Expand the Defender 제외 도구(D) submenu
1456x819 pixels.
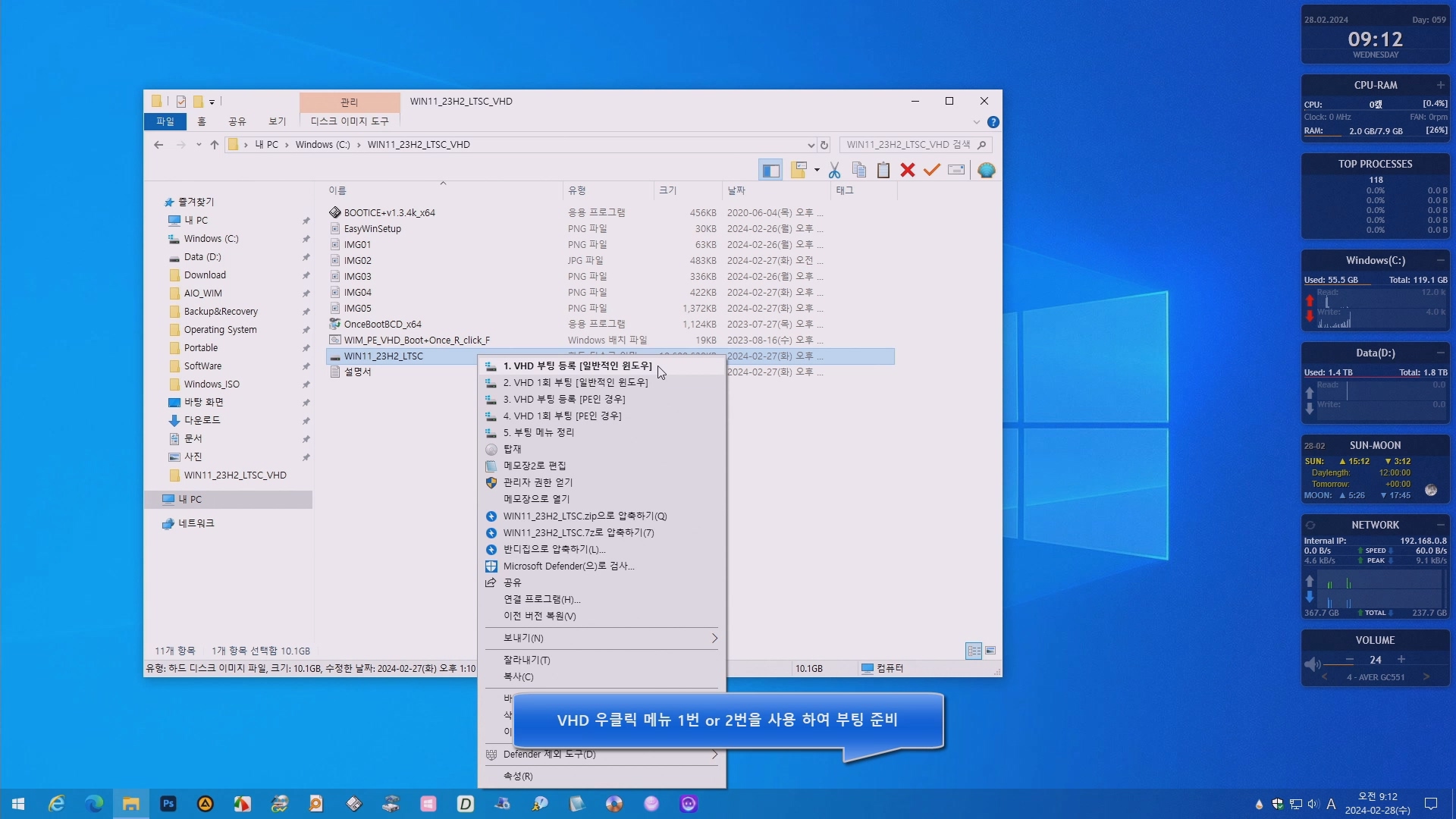point(601,755)
